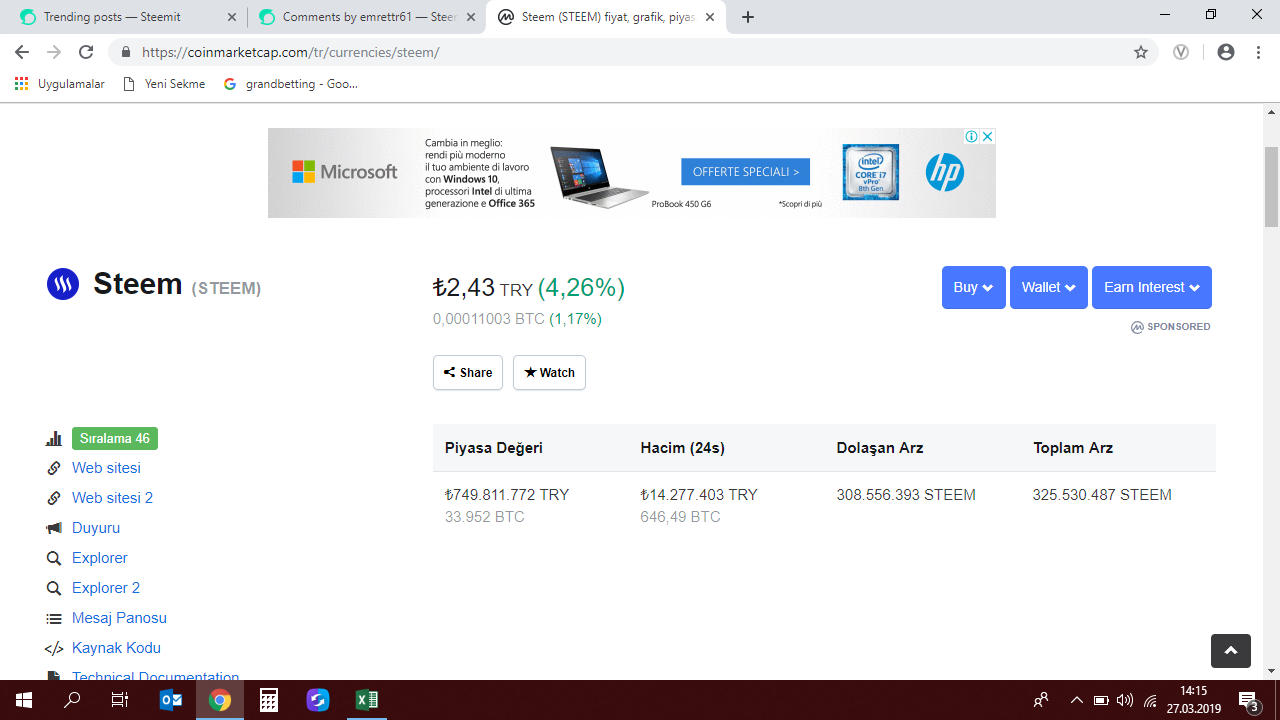Click the 325.530.487 STEEM total supply
The height and width of the screenshot is (720, 1280).
point(1102,495)
